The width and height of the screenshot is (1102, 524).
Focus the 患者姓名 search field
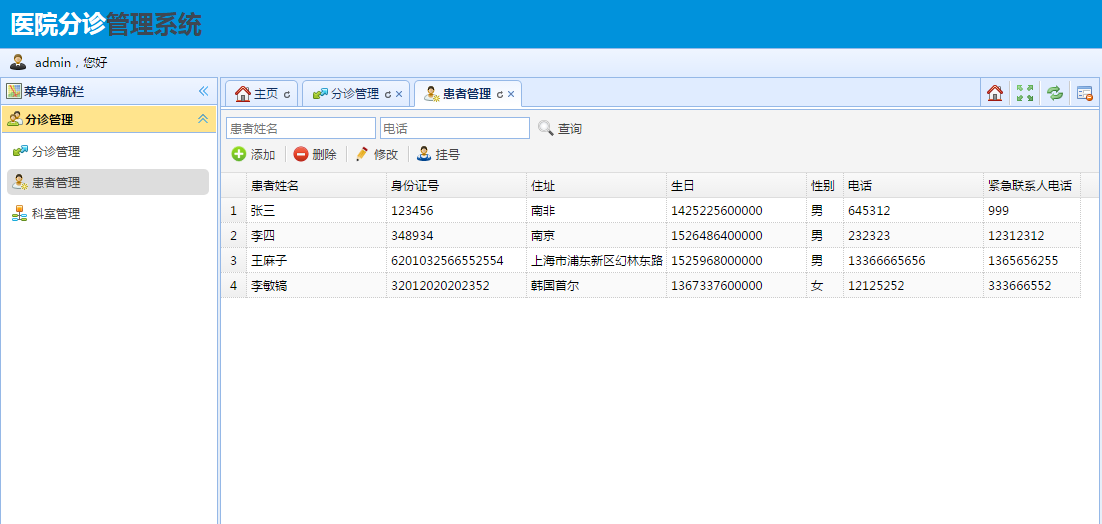click(301, 129)
